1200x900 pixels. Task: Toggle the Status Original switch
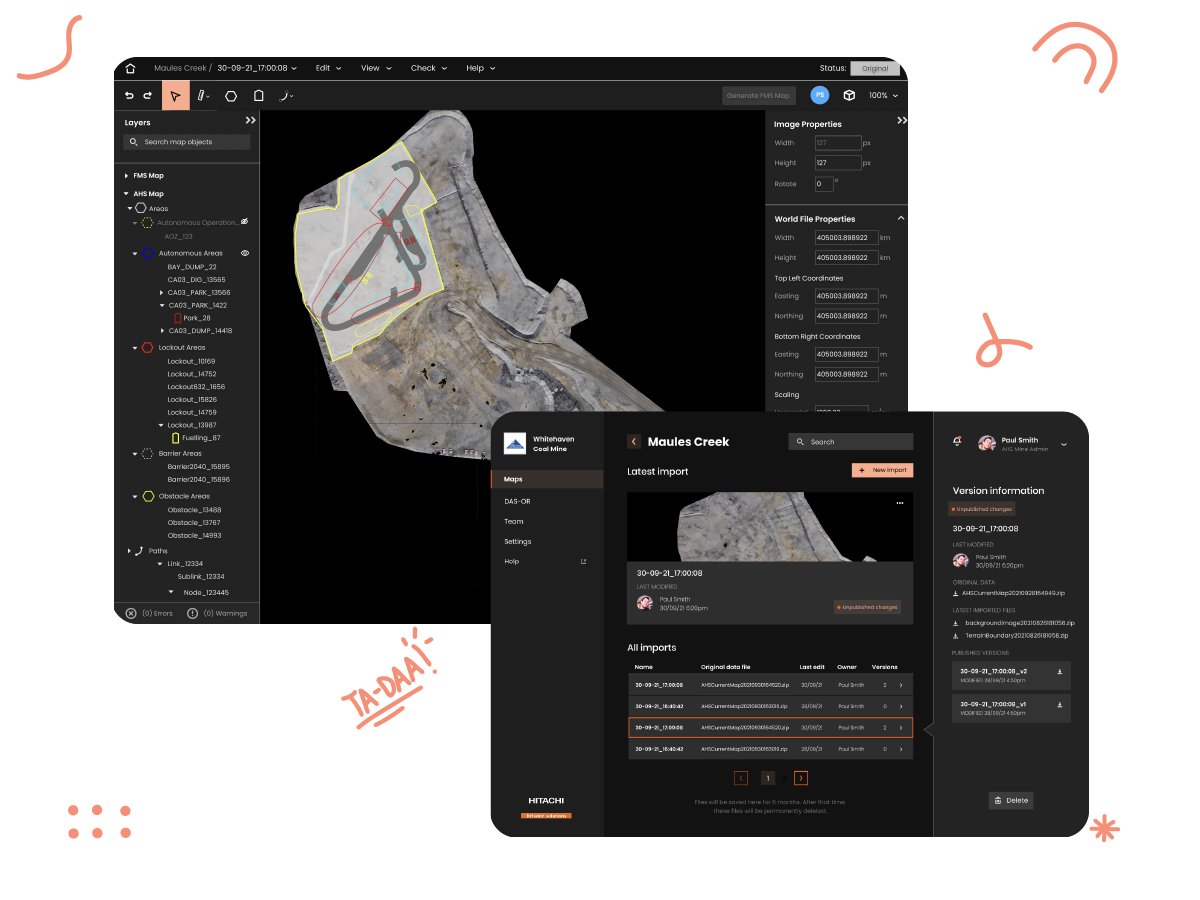click(874, 67)
